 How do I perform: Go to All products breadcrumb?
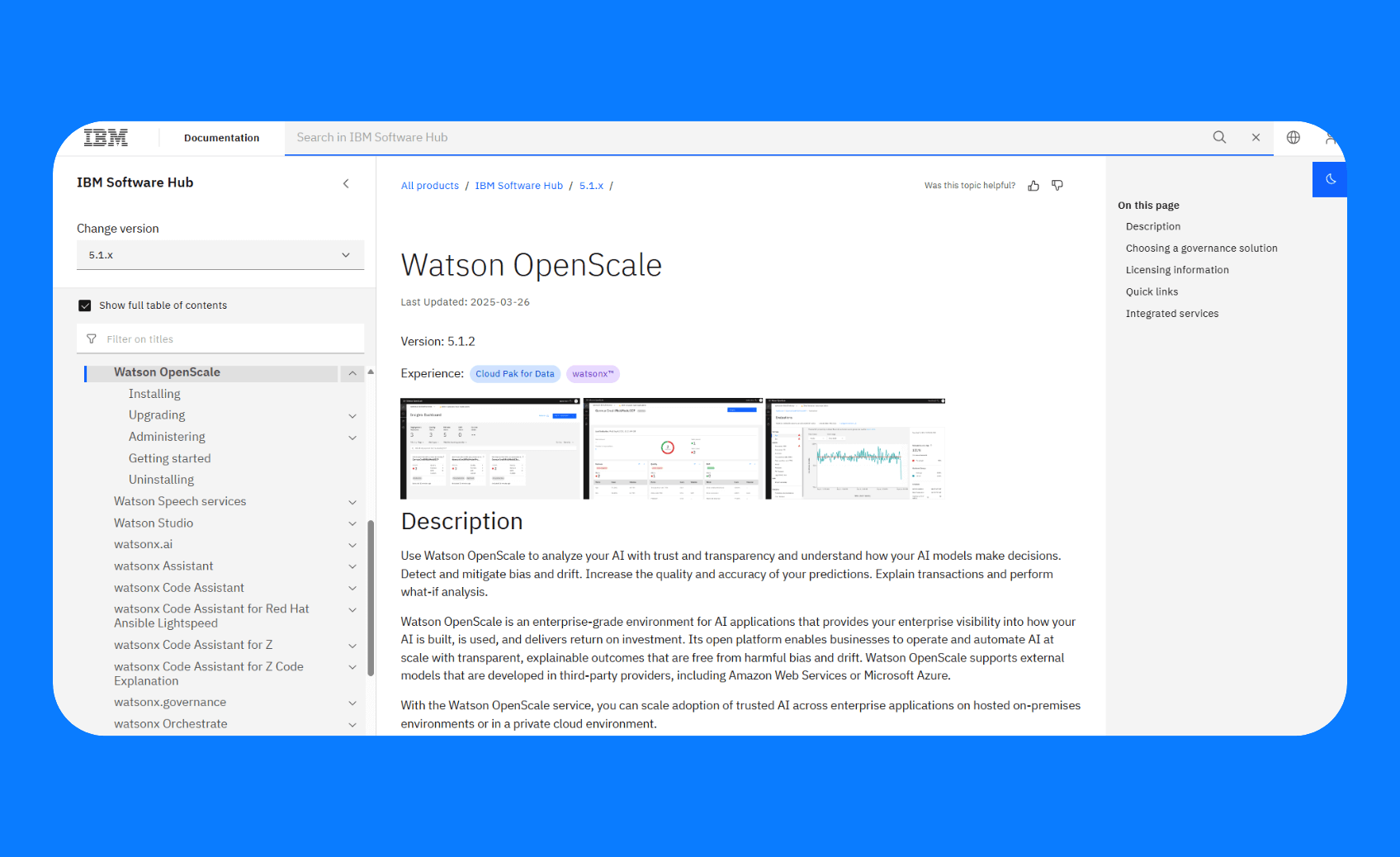(430, 186)
